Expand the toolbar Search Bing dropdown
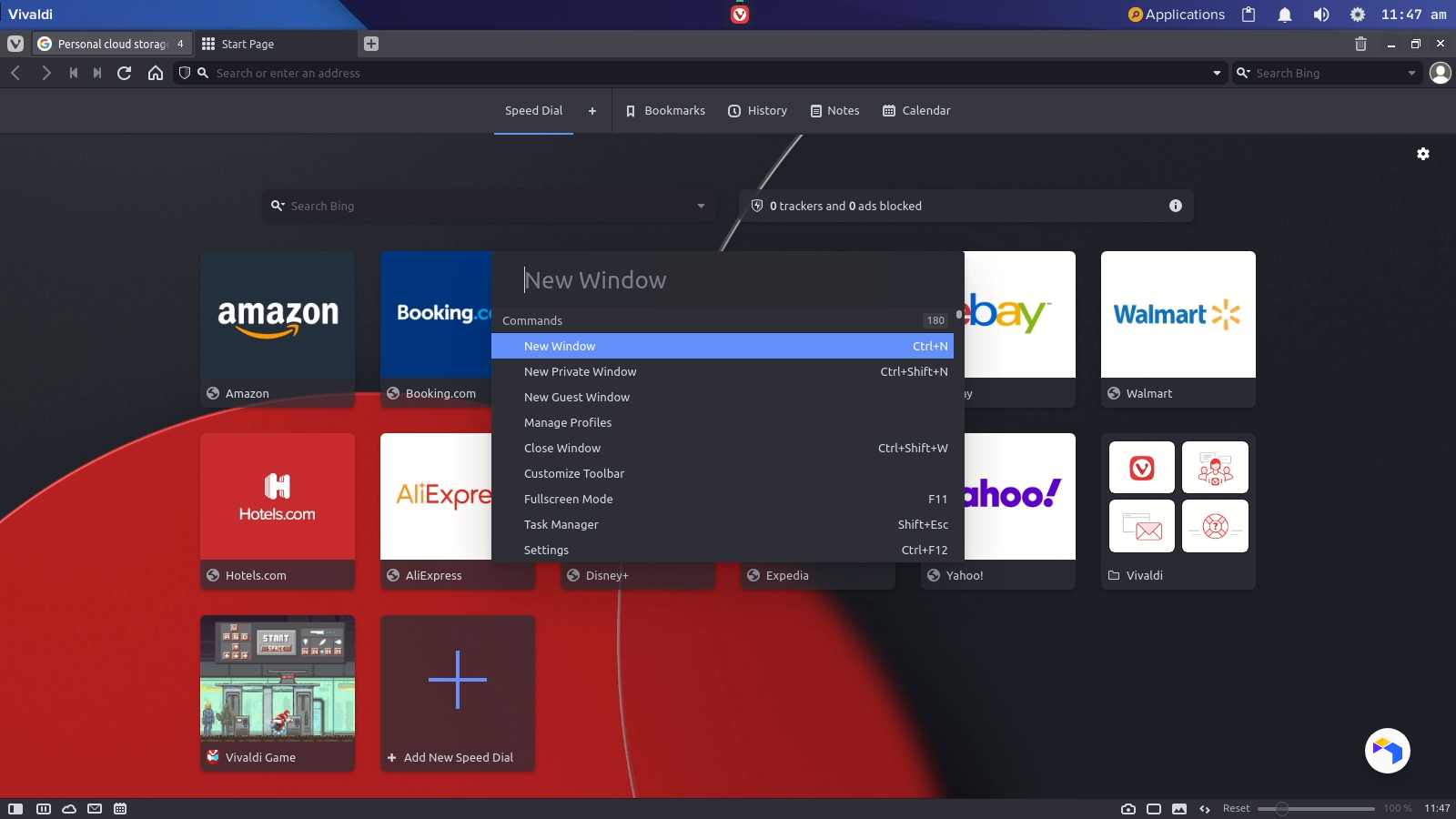 [1411, 73]
